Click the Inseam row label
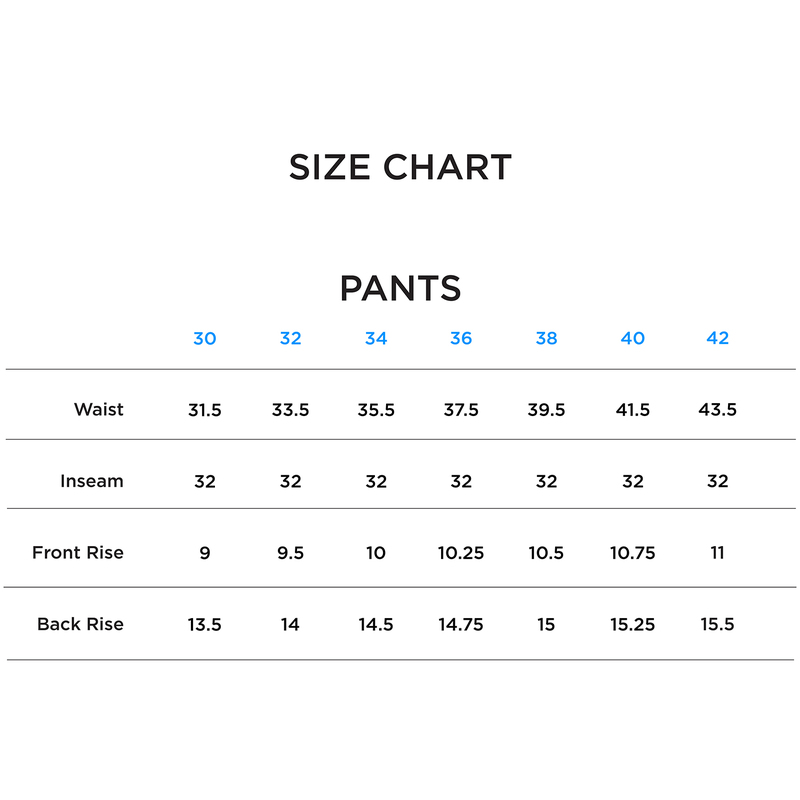The width and height of the screenshot is (800, 800). click(92, 481)
